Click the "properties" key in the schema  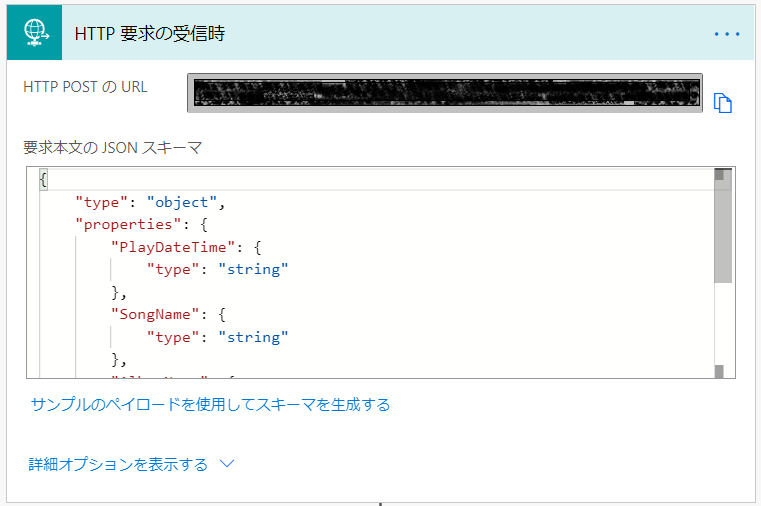pyautogui.click(x=128, y=224)
